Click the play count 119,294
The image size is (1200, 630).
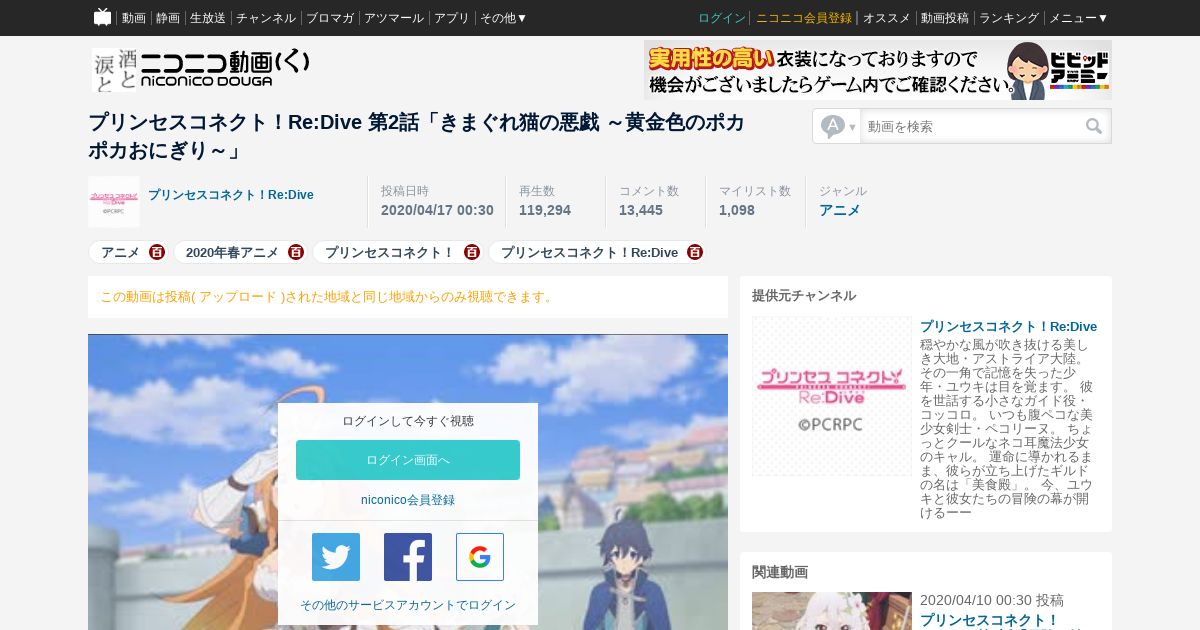point(545,210)
